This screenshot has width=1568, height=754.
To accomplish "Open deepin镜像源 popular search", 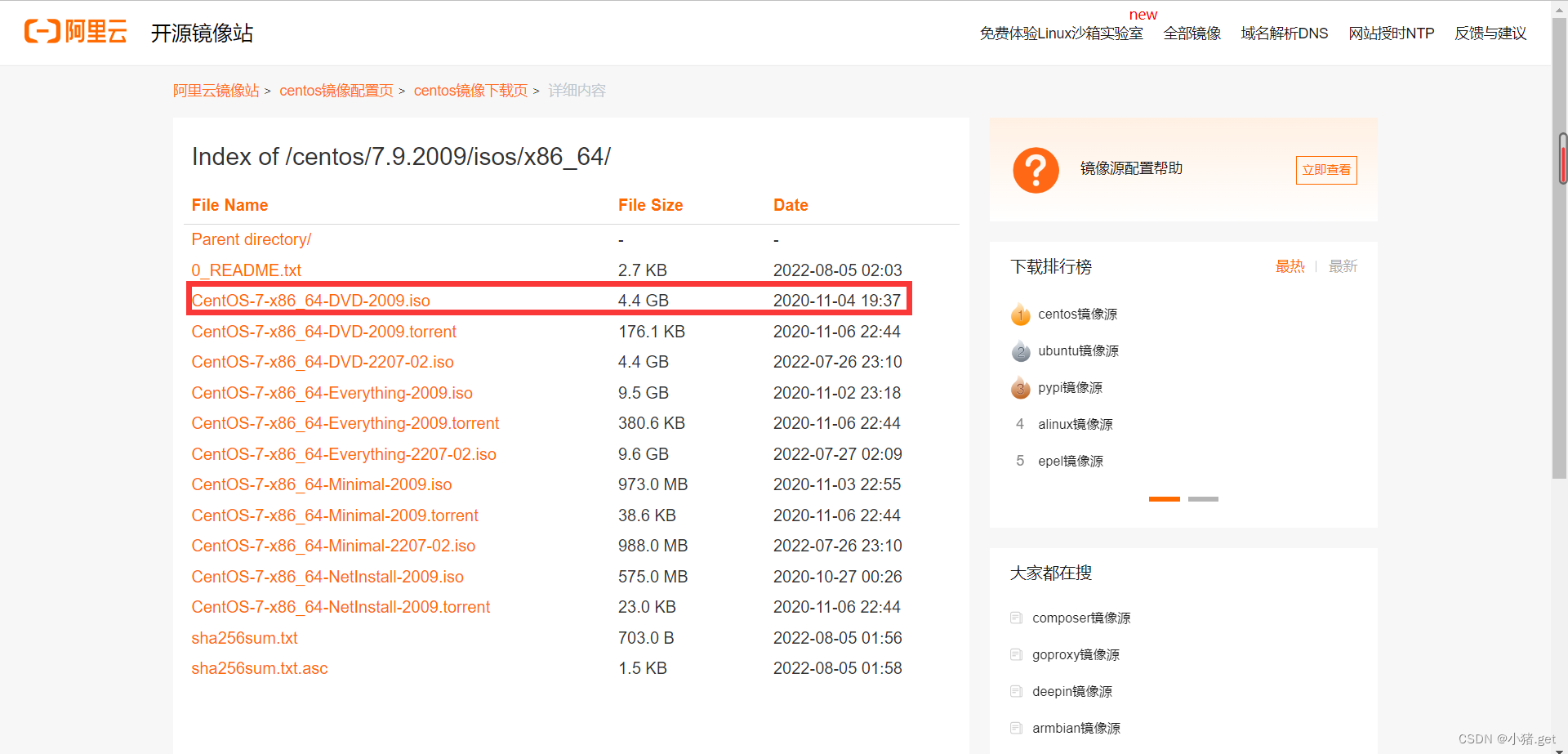I will (x=1072, y=692).
